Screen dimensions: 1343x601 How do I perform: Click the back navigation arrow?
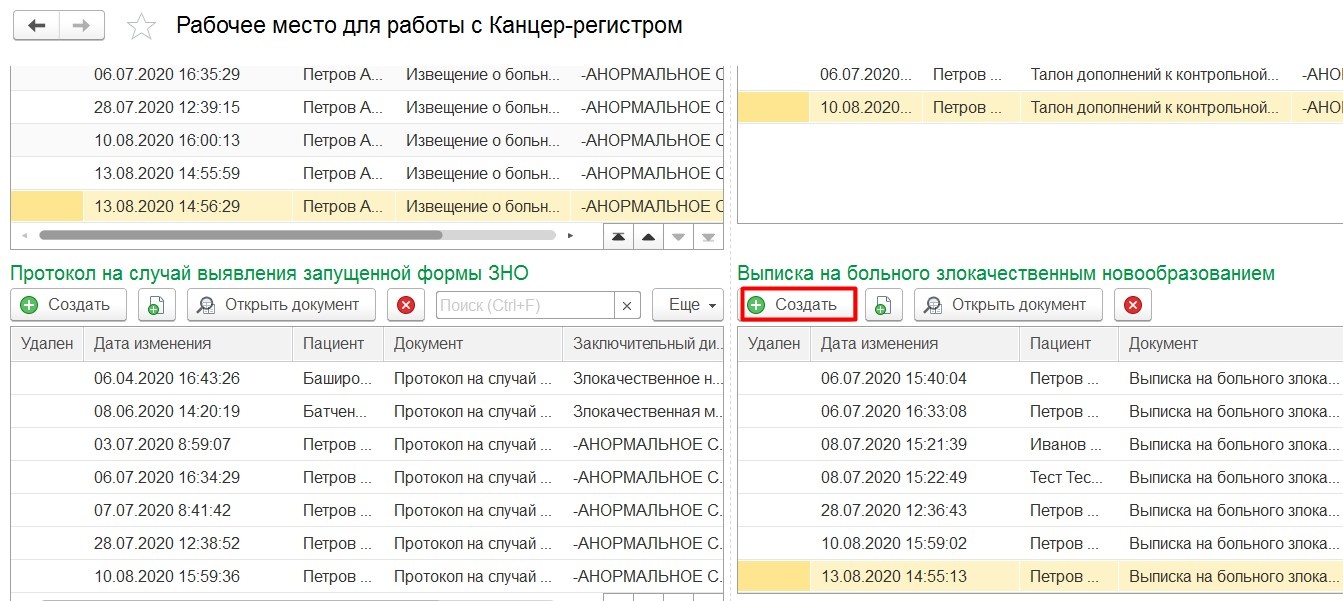(36, 26)
